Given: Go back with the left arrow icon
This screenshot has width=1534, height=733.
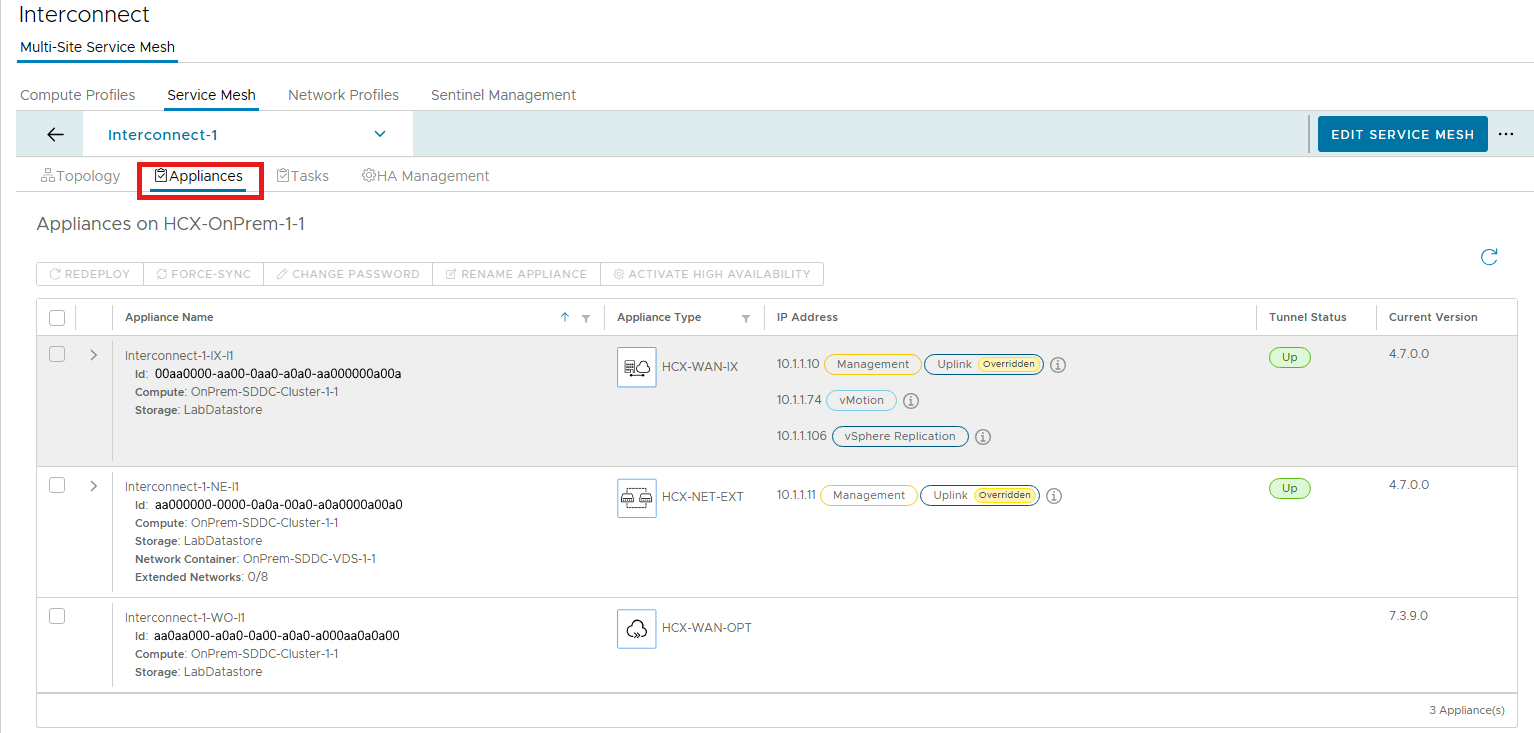Looking at the screenshot, I should [x=56, y=135].
